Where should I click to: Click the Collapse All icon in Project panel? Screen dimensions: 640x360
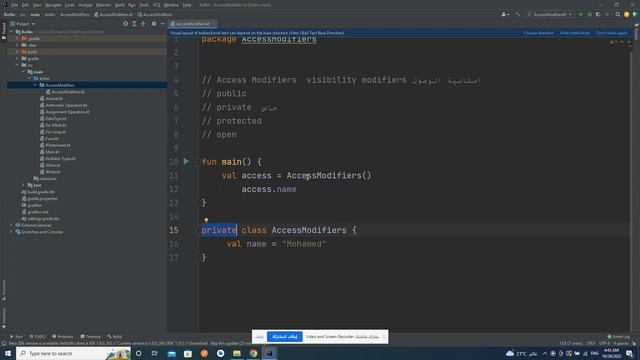[143, 24]
